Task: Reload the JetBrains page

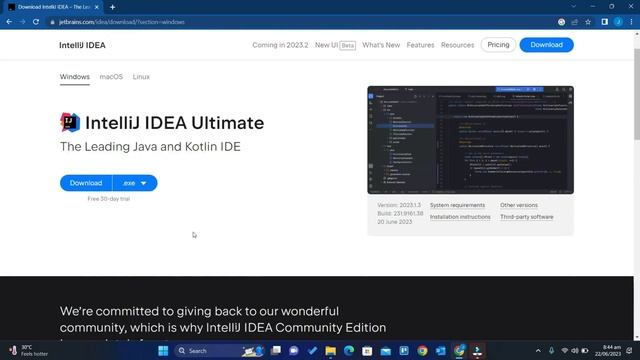Action: tap(36, 22)
